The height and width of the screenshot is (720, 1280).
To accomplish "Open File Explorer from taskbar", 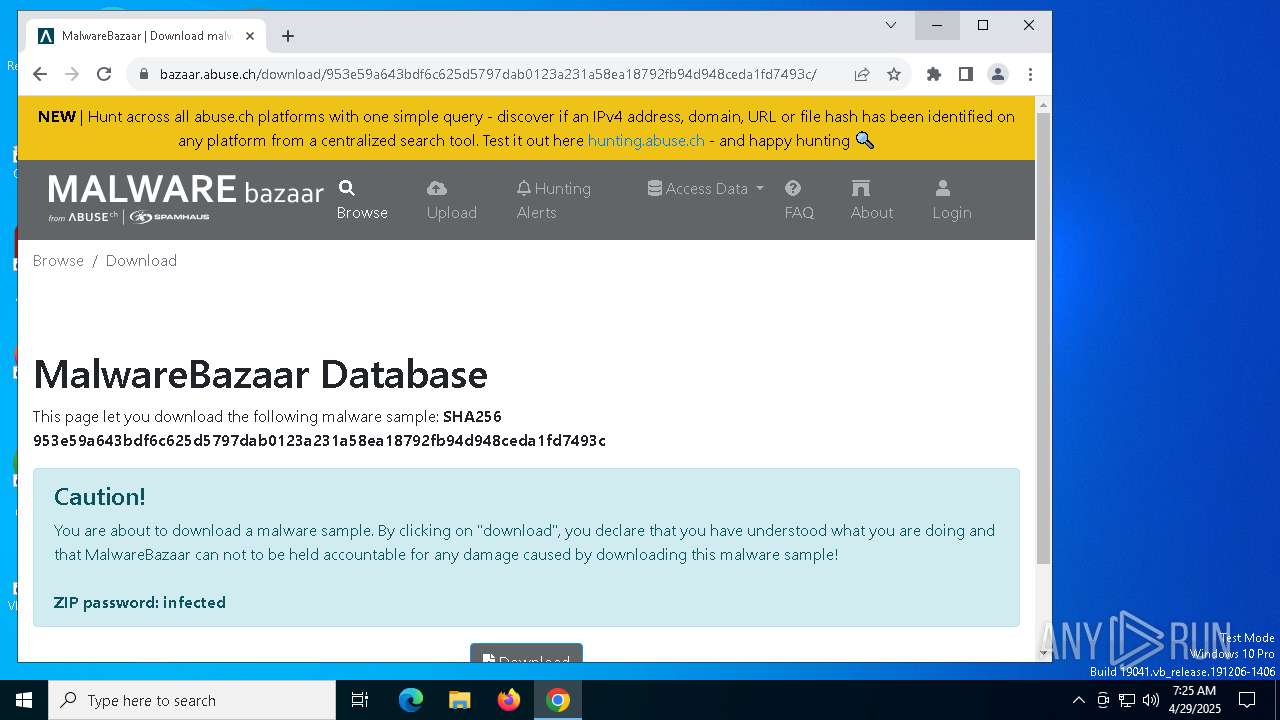I will (x=460, y=700).
